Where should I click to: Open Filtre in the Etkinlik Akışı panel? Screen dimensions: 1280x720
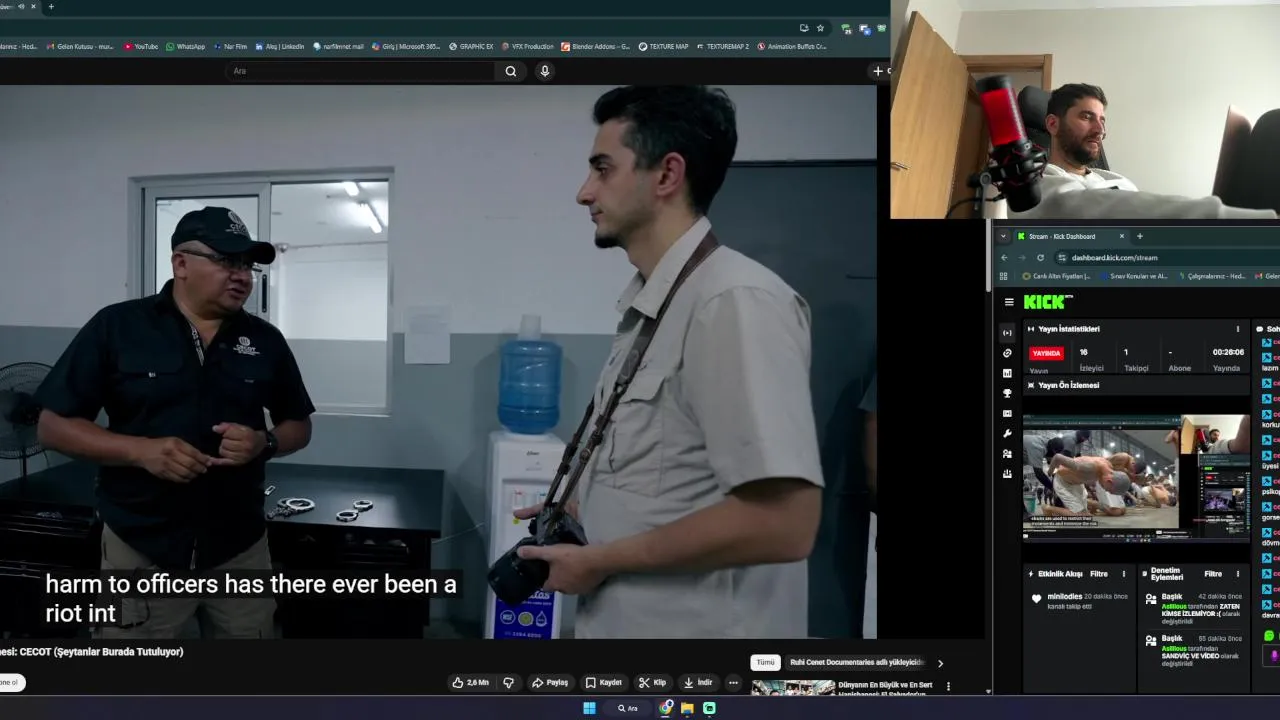[x=1099, y=574]
